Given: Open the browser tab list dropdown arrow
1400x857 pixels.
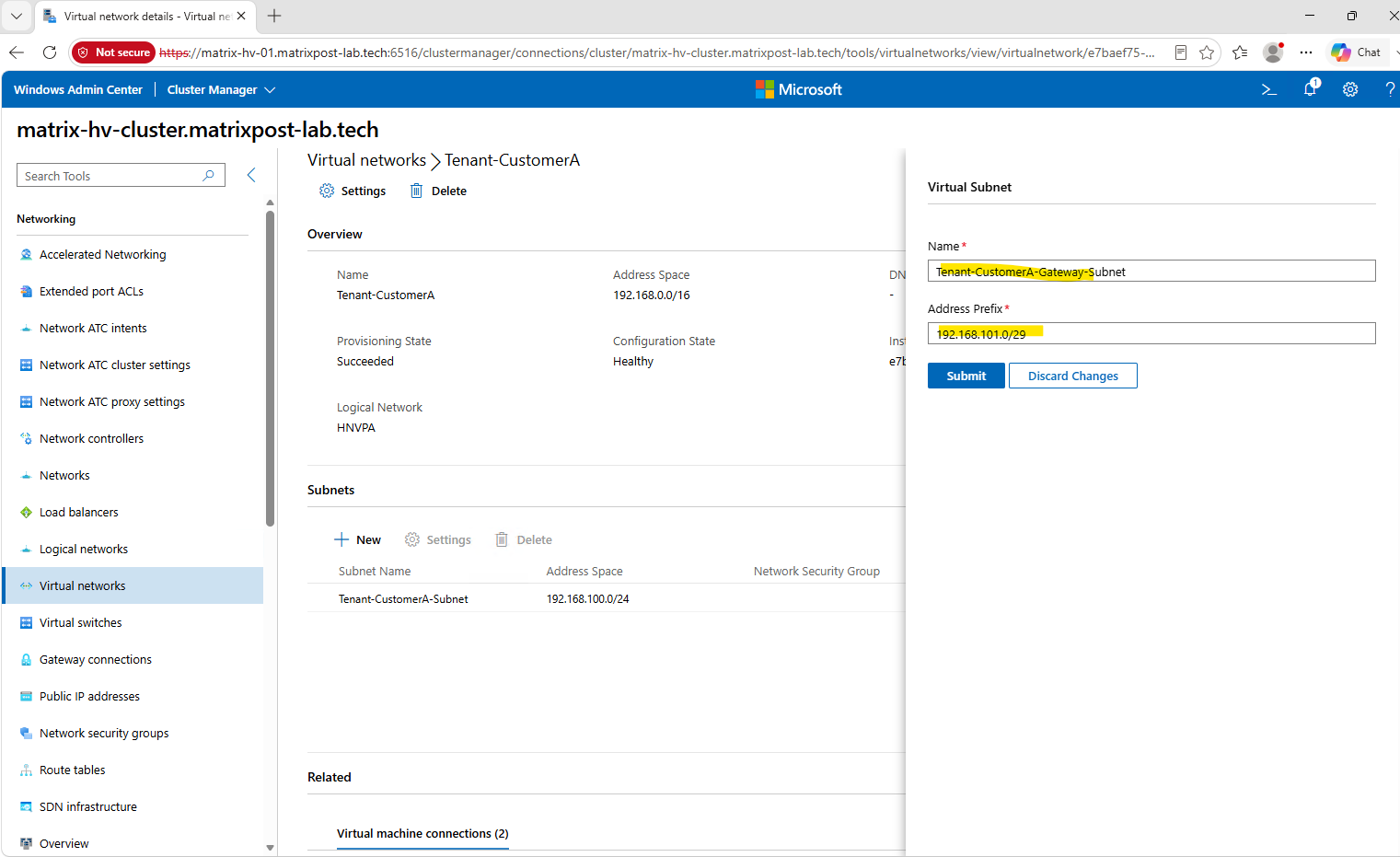Looking at the screenshot, I should pos(17,16).
